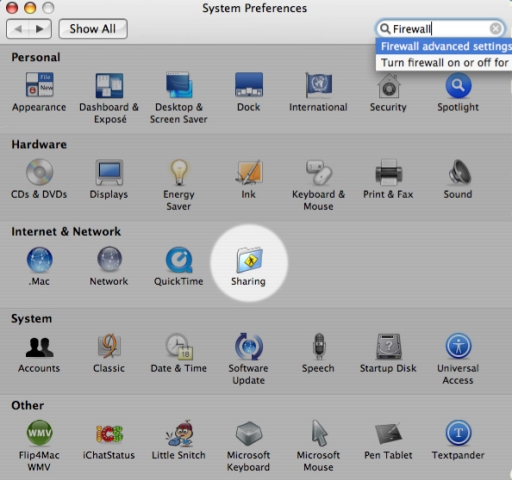
Task: Click the Show All button
Action: [x=93, y=29]
